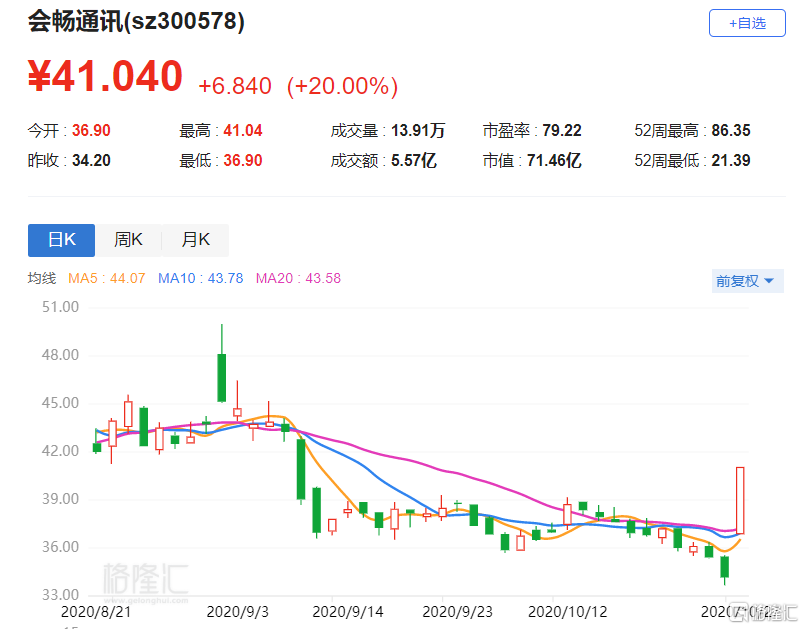Click the +自选 button to add favorite
This screenshot has width=804, height=629.
[747, 24]
